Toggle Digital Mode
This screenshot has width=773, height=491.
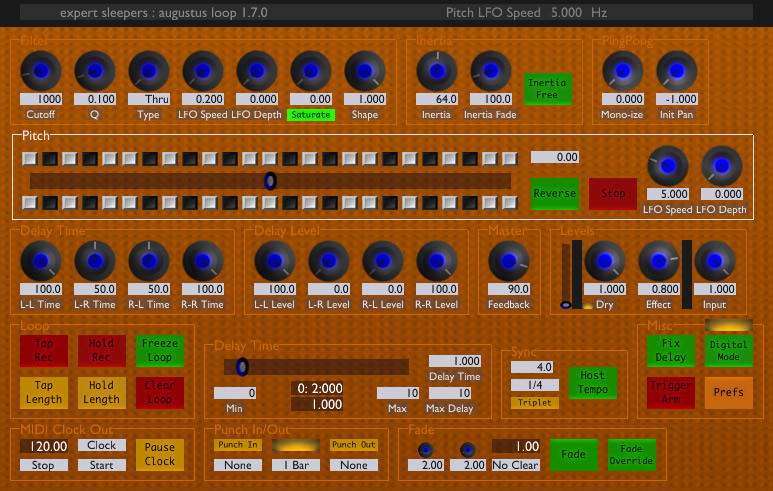tap(729, 351)
